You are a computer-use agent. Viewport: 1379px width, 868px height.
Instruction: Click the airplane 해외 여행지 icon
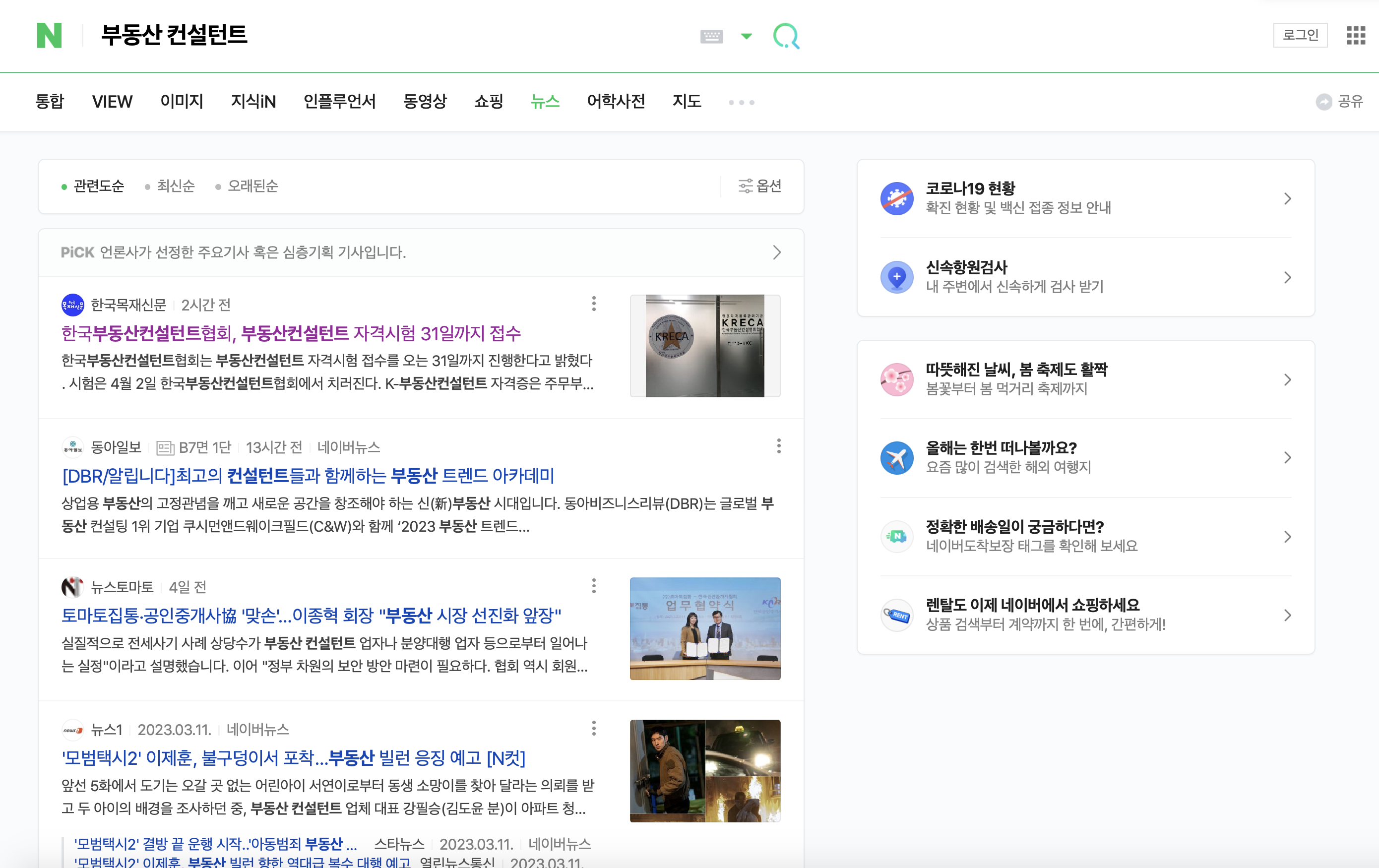pos(897,458)
